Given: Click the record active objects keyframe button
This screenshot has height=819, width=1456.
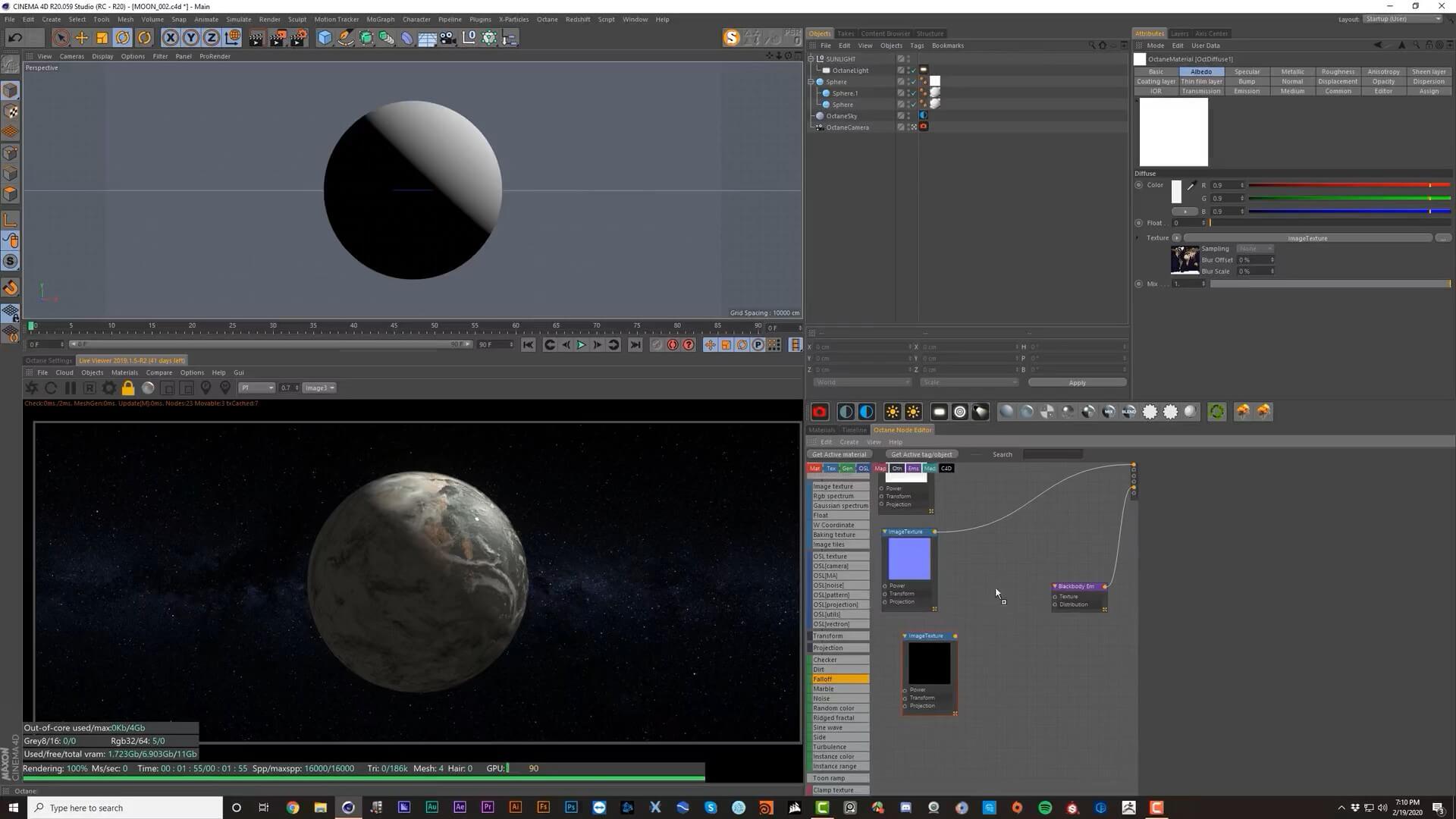Looking at the screenshot, I should [x=657, y=345].
